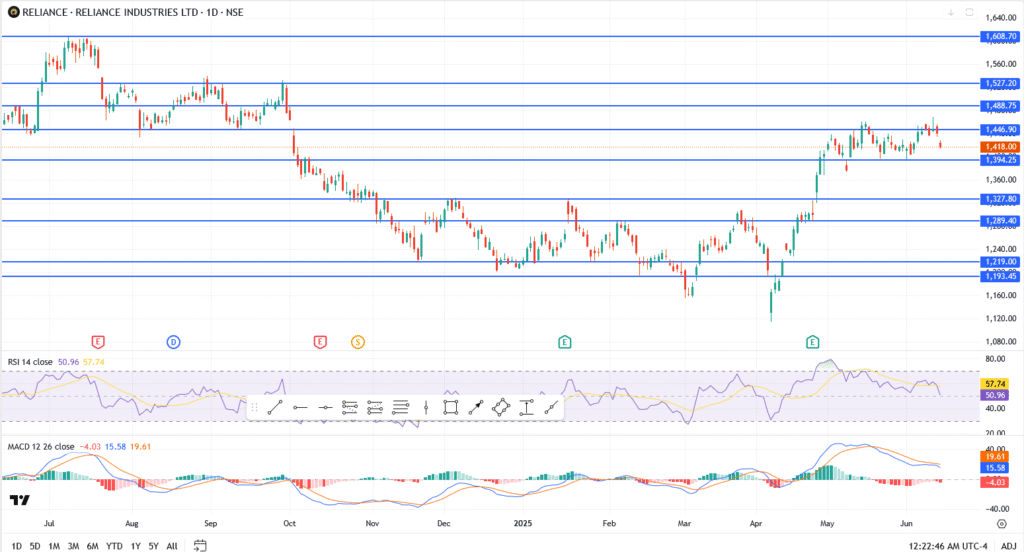1024x552 pixels.
Task: Select the Horizontal Ray tool
Action: click(x=299, y=407)
